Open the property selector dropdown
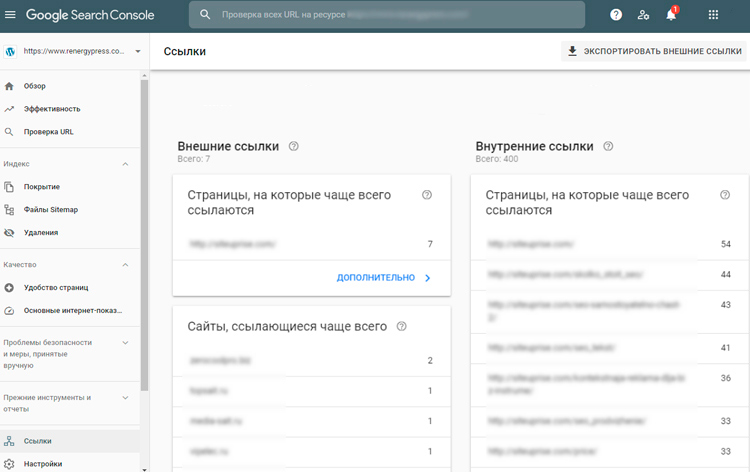The width and height of the screenshot is (750, 472). (x=137, y=51)
